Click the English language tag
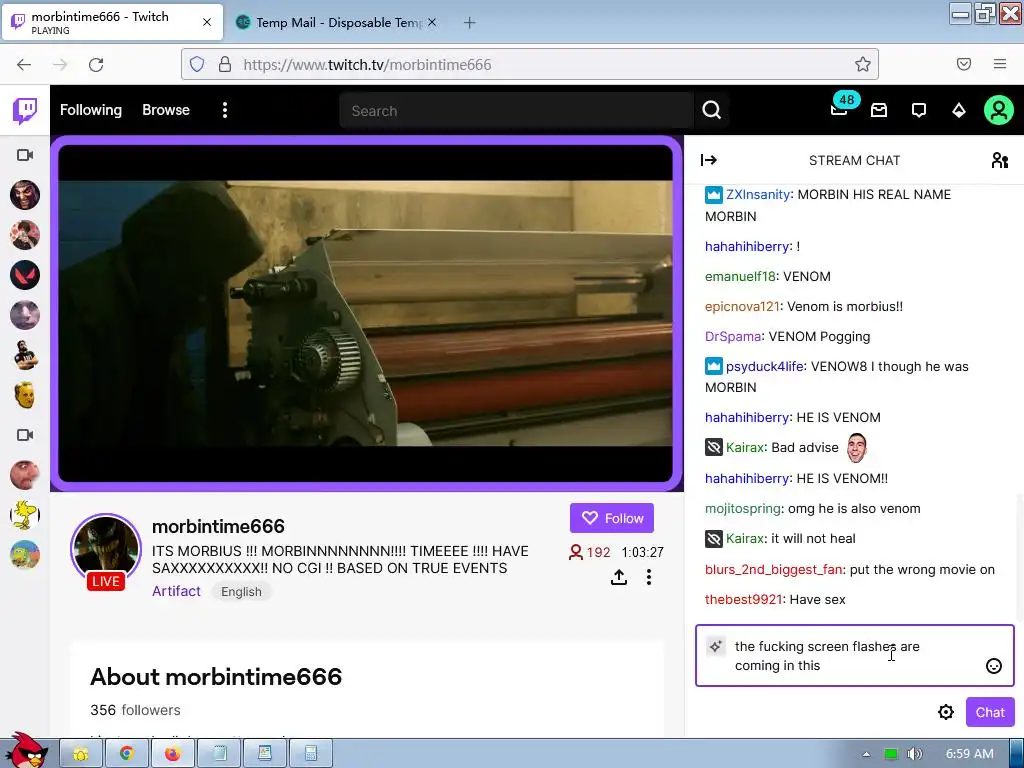 pos(241,592)
